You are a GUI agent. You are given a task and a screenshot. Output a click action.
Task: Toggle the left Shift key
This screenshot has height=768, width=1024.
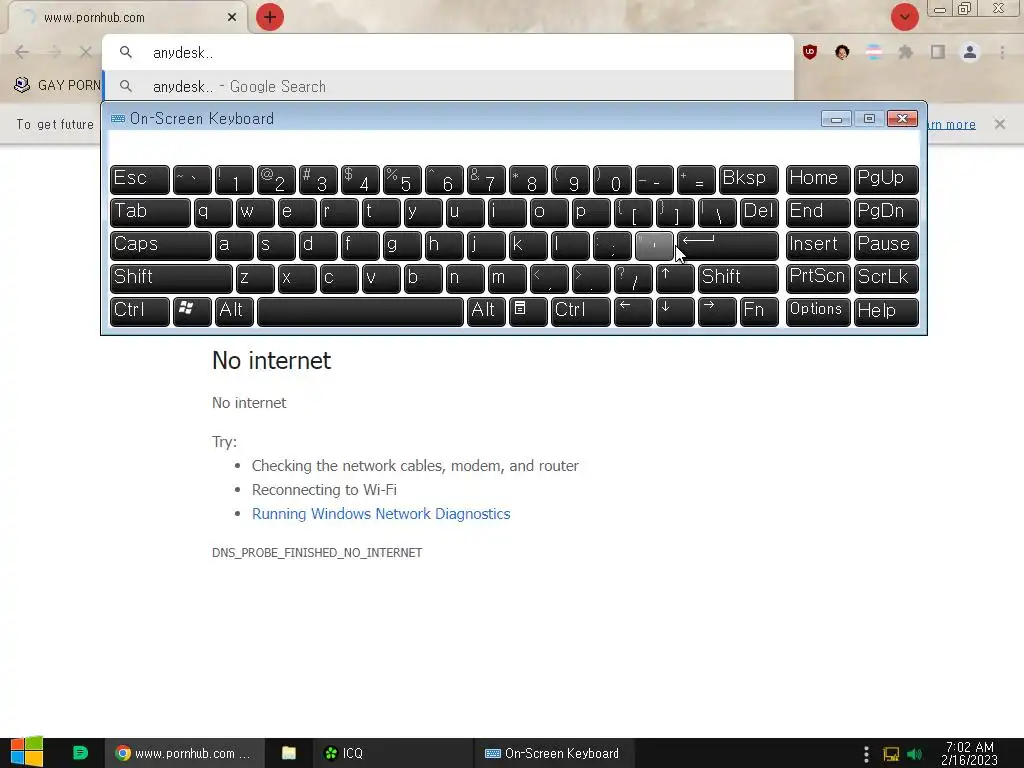click(171, 278)
